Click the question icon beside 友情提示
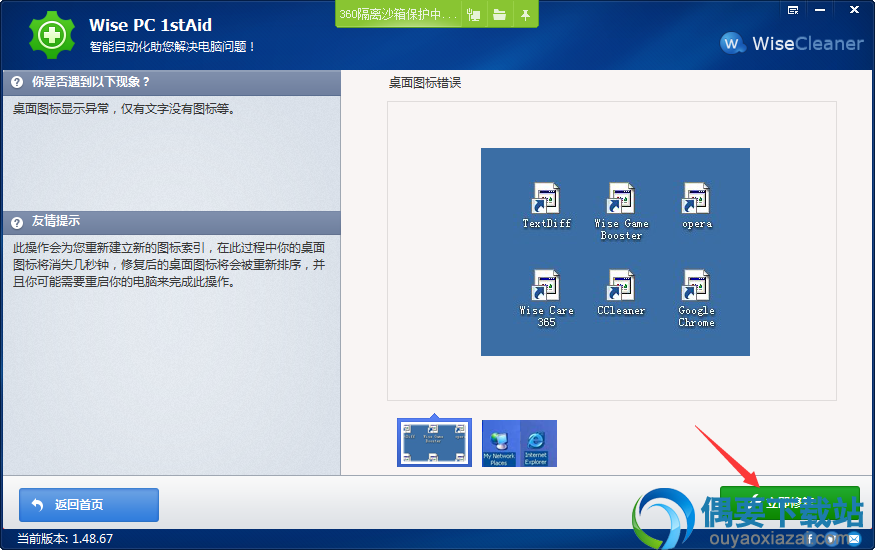875x550 pixels. [17, 223]
